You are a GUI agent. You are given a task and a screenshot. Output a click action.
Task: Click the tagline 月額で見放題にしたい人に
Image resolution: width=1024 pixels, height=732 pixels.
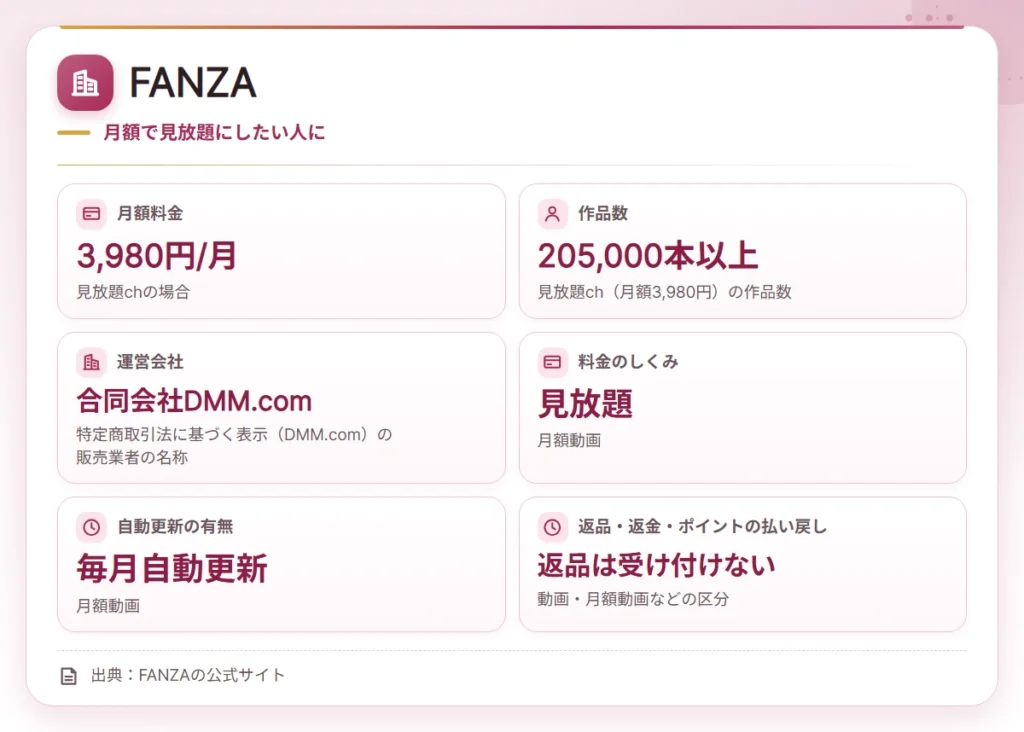coord(214,133)
